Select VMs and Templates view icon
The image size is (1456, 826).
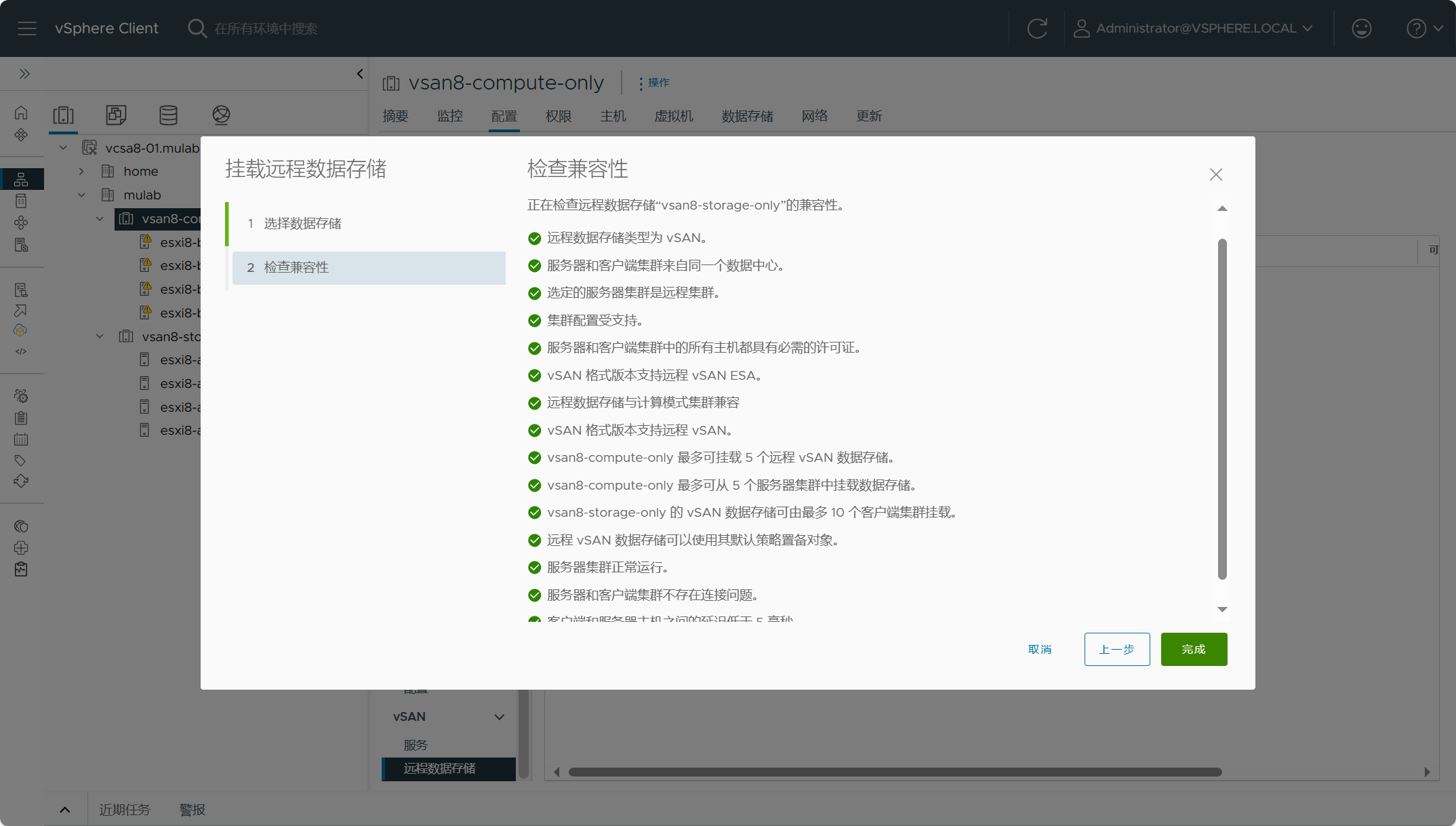pos(116,115)
